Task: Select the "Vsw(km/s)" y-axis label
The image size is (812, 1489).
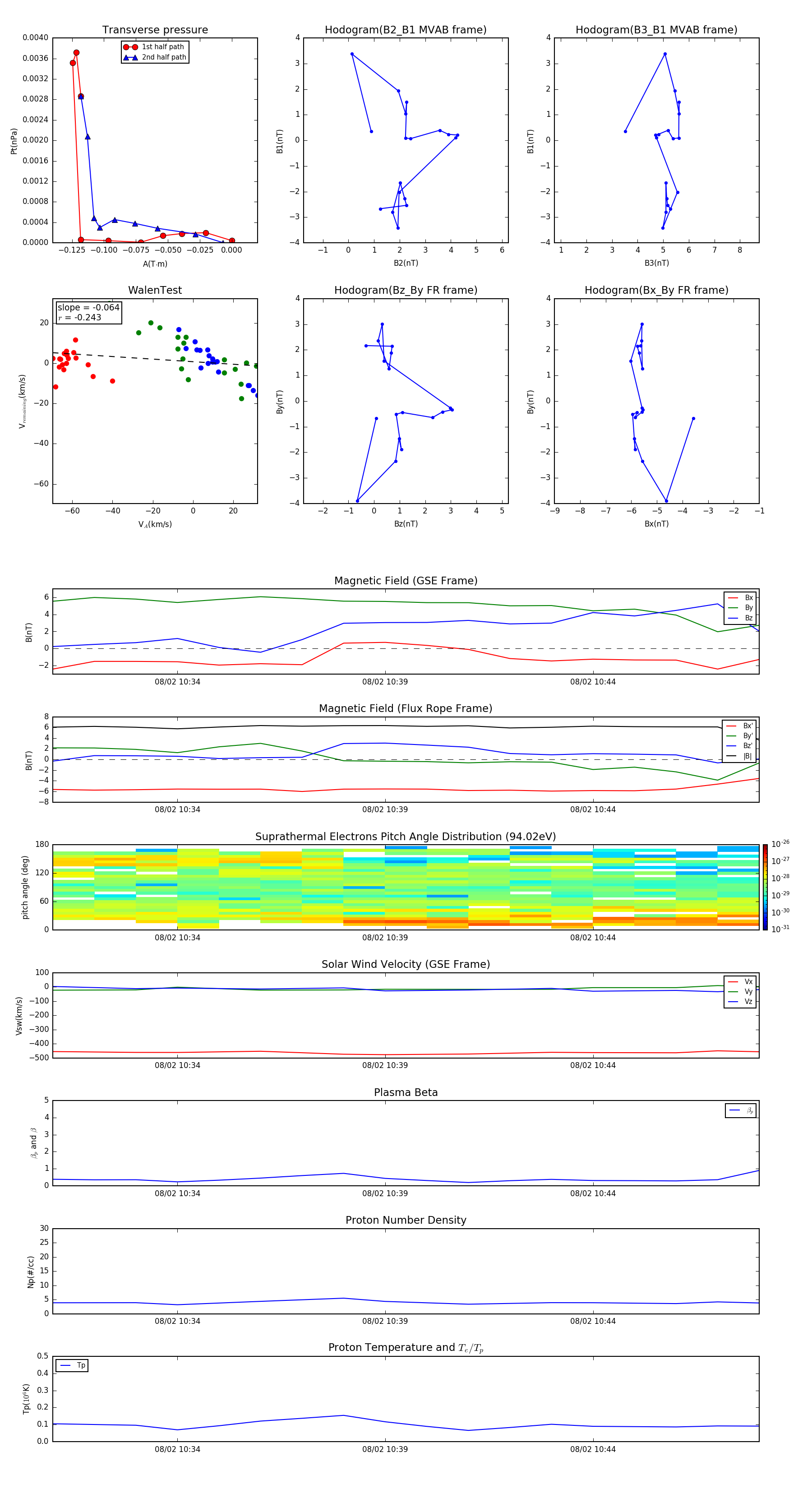Action: [18, 1016]
